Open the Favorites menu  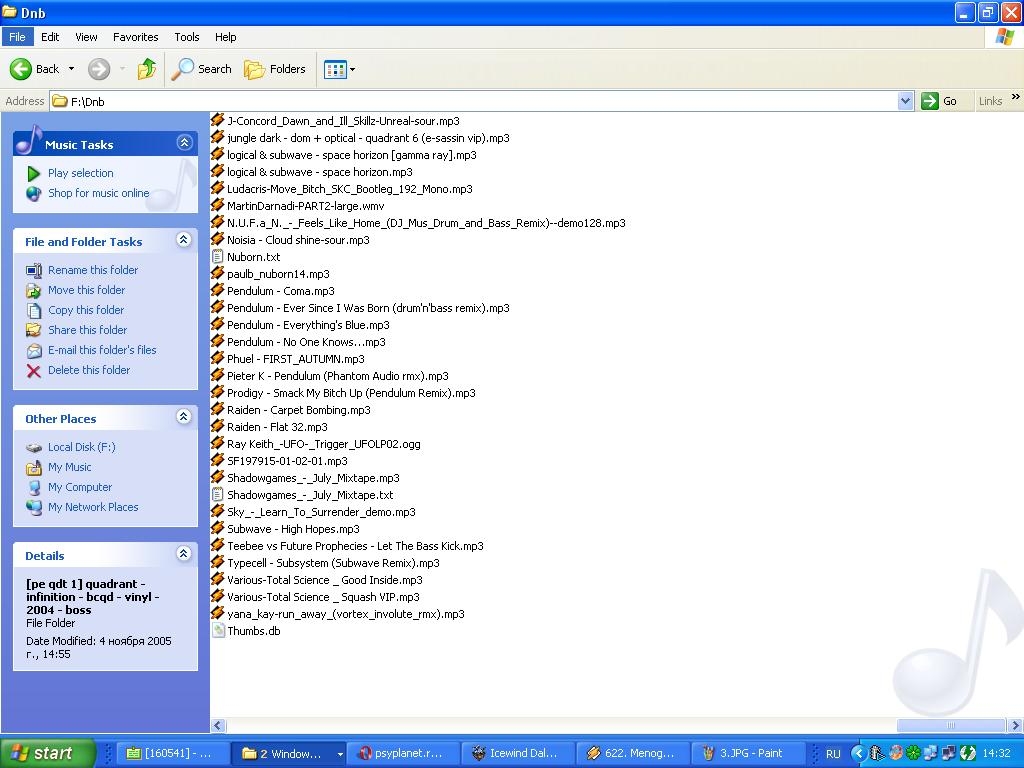coord(135,37)
